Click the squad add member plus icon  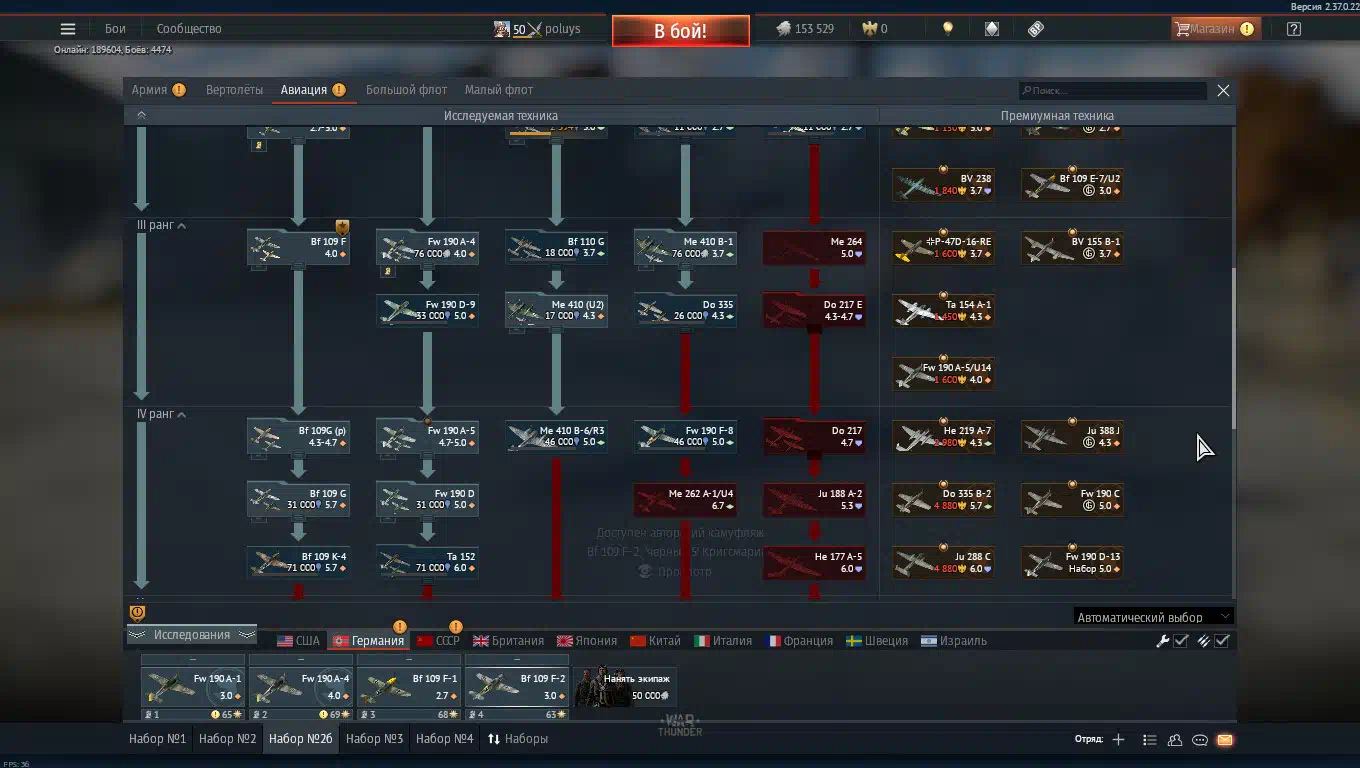point(1118,740)
